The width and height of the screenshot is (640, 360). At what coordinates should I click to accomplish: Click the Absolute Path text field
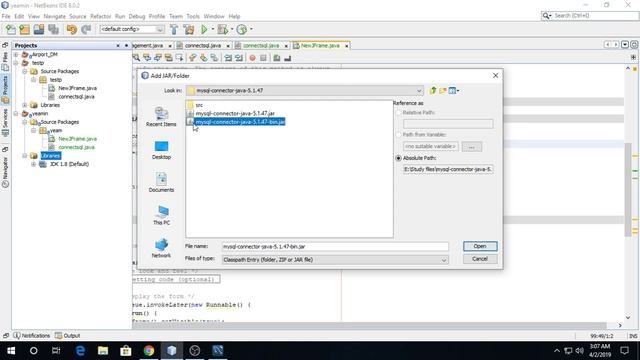[448, 169]
